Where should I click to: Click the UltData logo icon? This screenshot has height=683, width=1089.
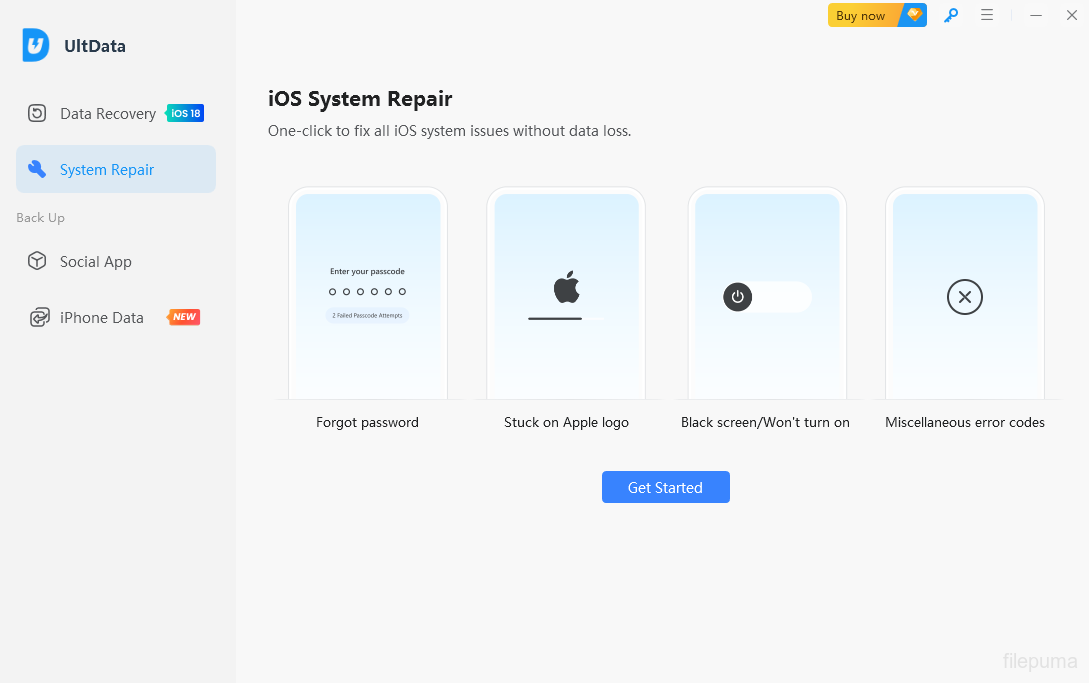pos(36,45)
